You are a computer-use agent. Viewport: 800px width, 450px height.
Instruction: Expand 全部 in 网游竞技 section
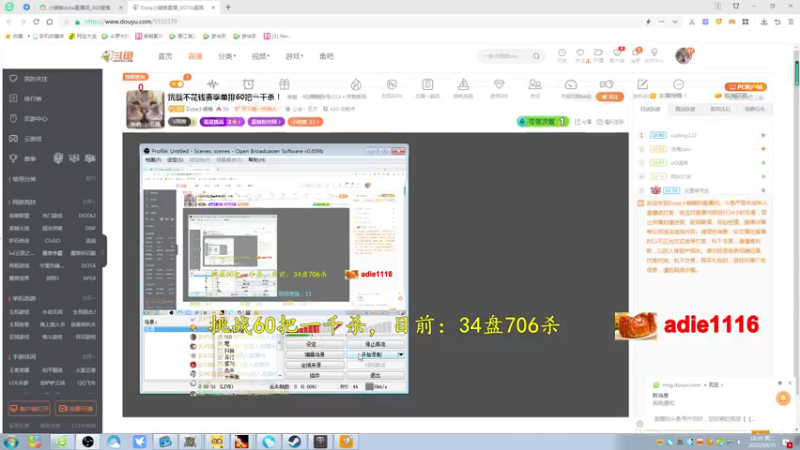pyautogui.click(x=89, y=202)
